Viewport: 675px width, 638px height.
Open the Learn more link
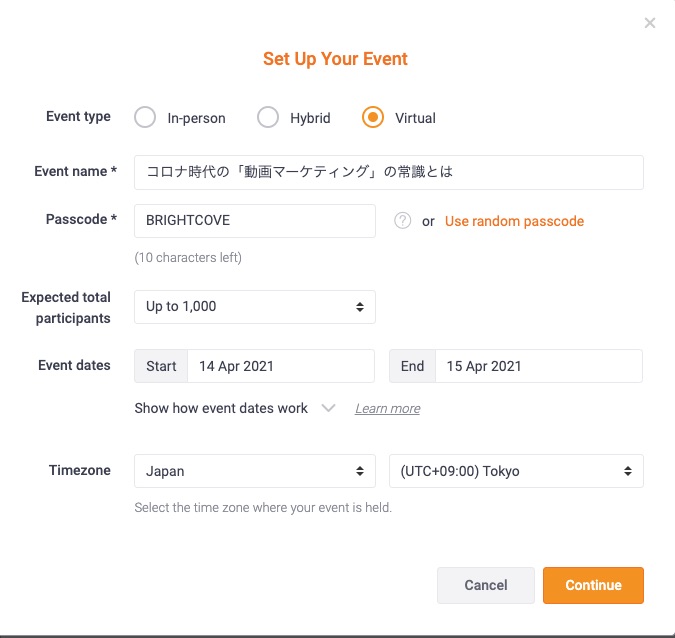click(x=387, y=409)
